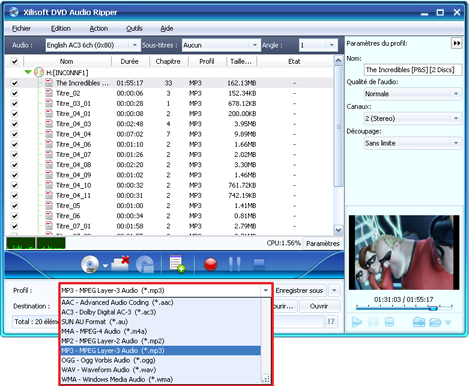
Task: Select M4A - MPEG-4 Audio profile
Action: coord(160,331)
